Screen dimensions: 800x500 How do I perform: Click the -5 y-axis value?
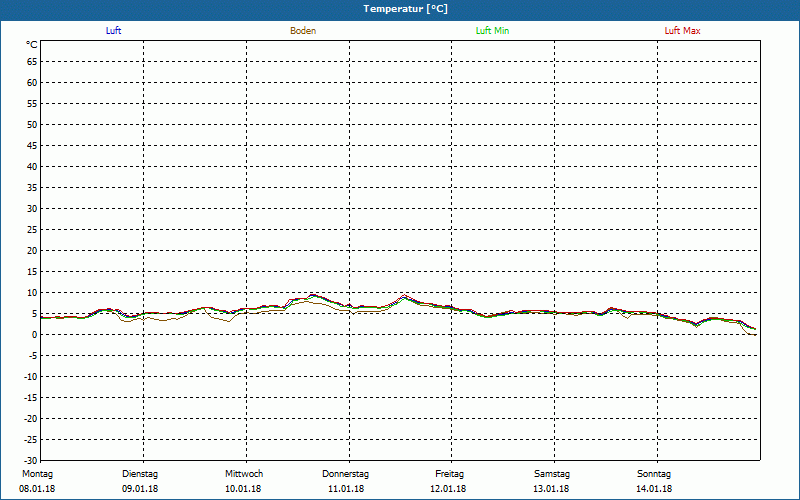pyautogui.click(x=33, y=356)
